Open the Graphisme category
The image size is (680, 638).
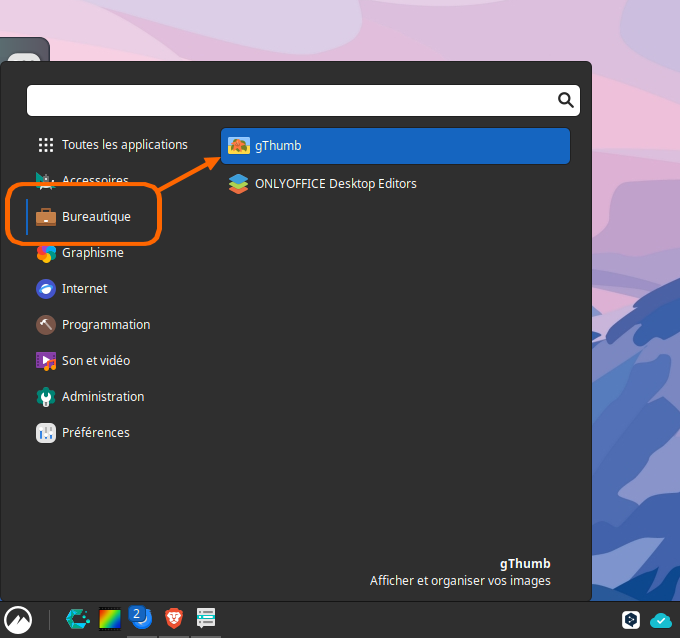(x=92, y=253)
